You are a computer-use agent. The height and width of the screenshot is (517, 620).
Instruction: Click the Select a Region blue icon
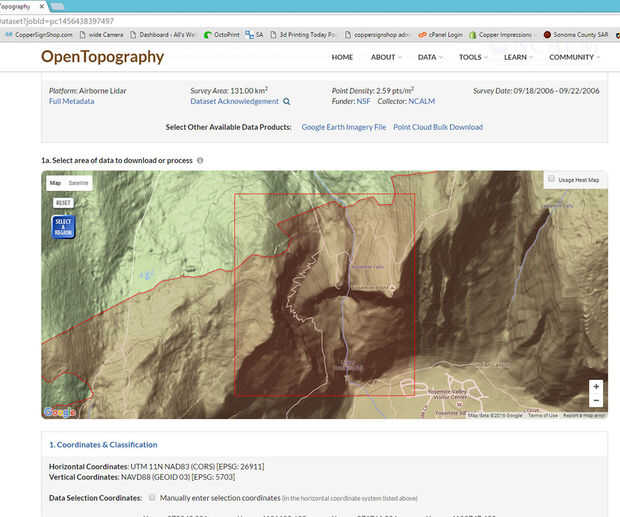click(x=63, y=227)
